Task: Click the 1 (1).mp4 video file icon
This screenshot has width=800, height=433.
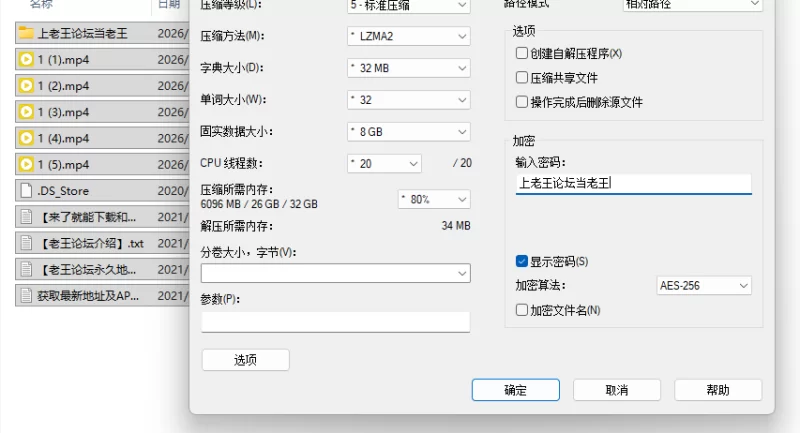Action: tap(26, 59)
